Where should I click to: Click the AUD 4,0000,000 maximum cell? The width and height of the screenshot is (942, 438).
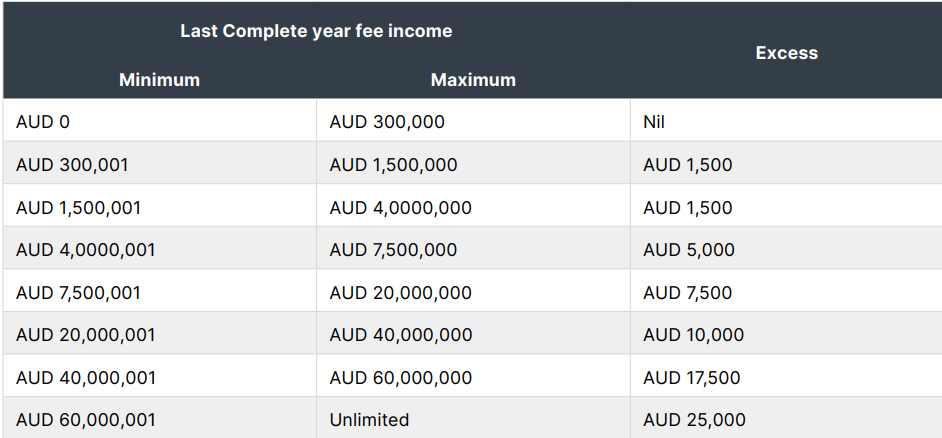(400, 208)
